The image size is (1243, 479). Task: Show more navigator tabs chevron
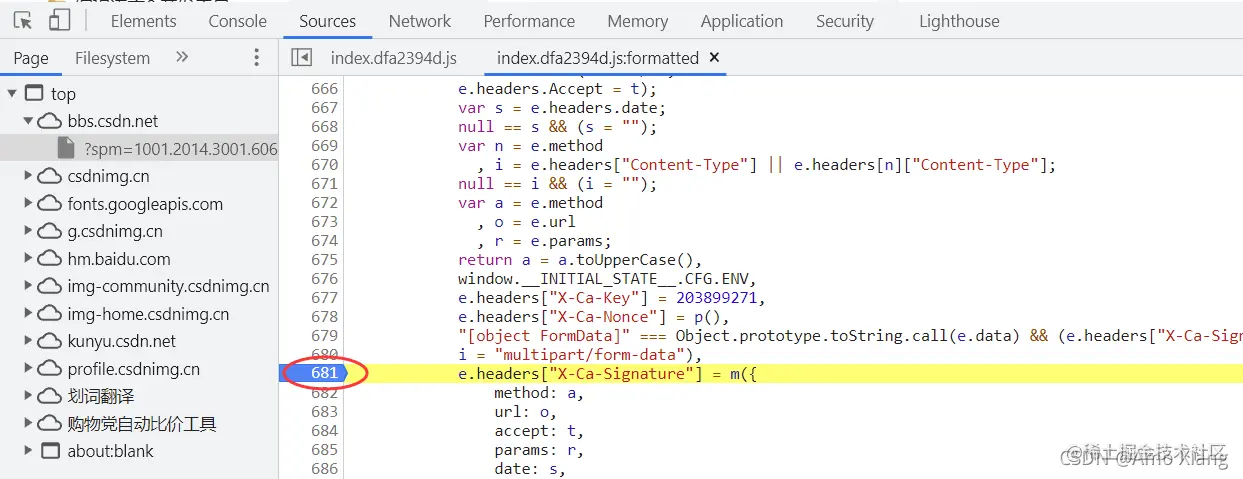click(182, 57)
